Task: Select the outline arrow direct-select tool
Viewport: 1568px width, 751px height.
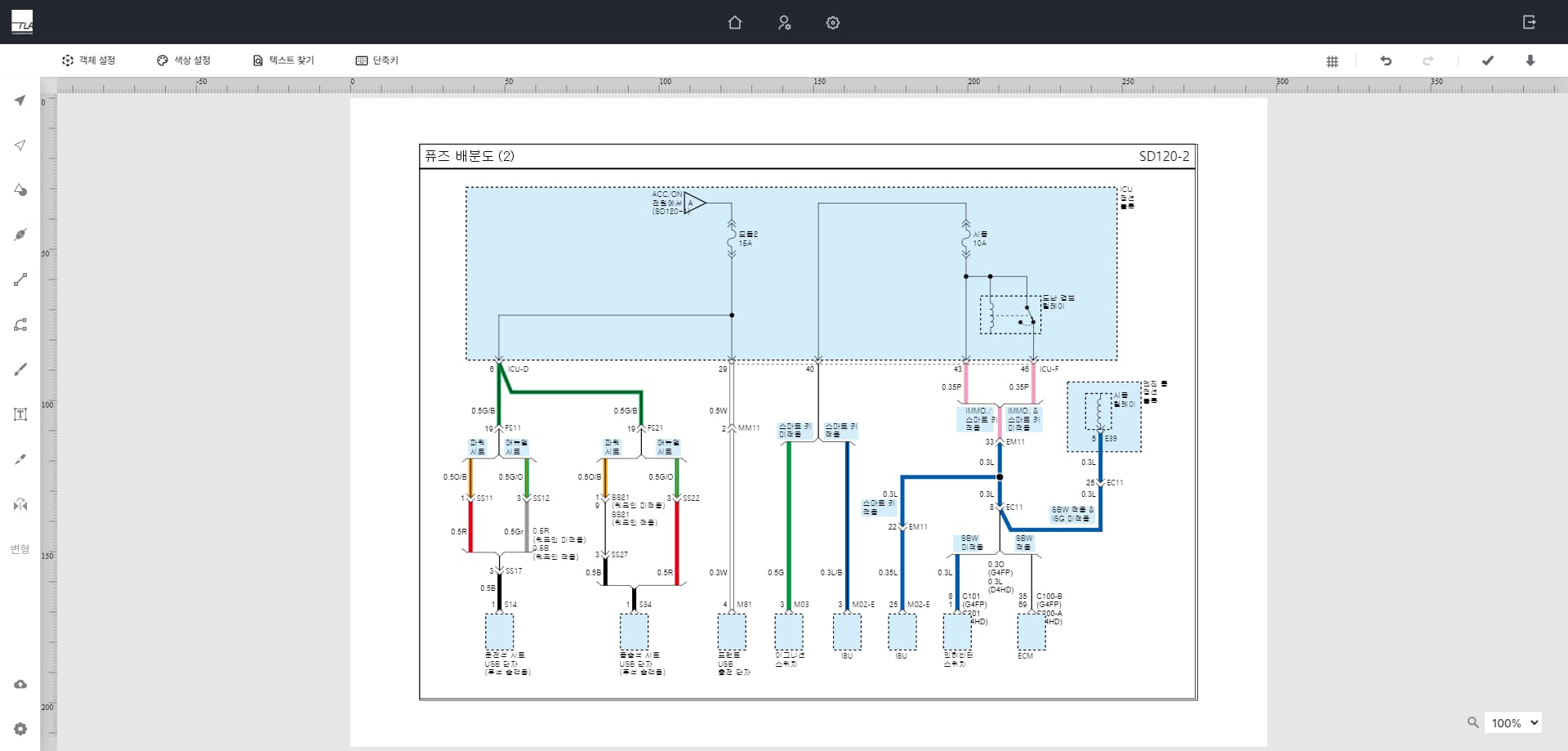Action: click(x=20, y=145)
